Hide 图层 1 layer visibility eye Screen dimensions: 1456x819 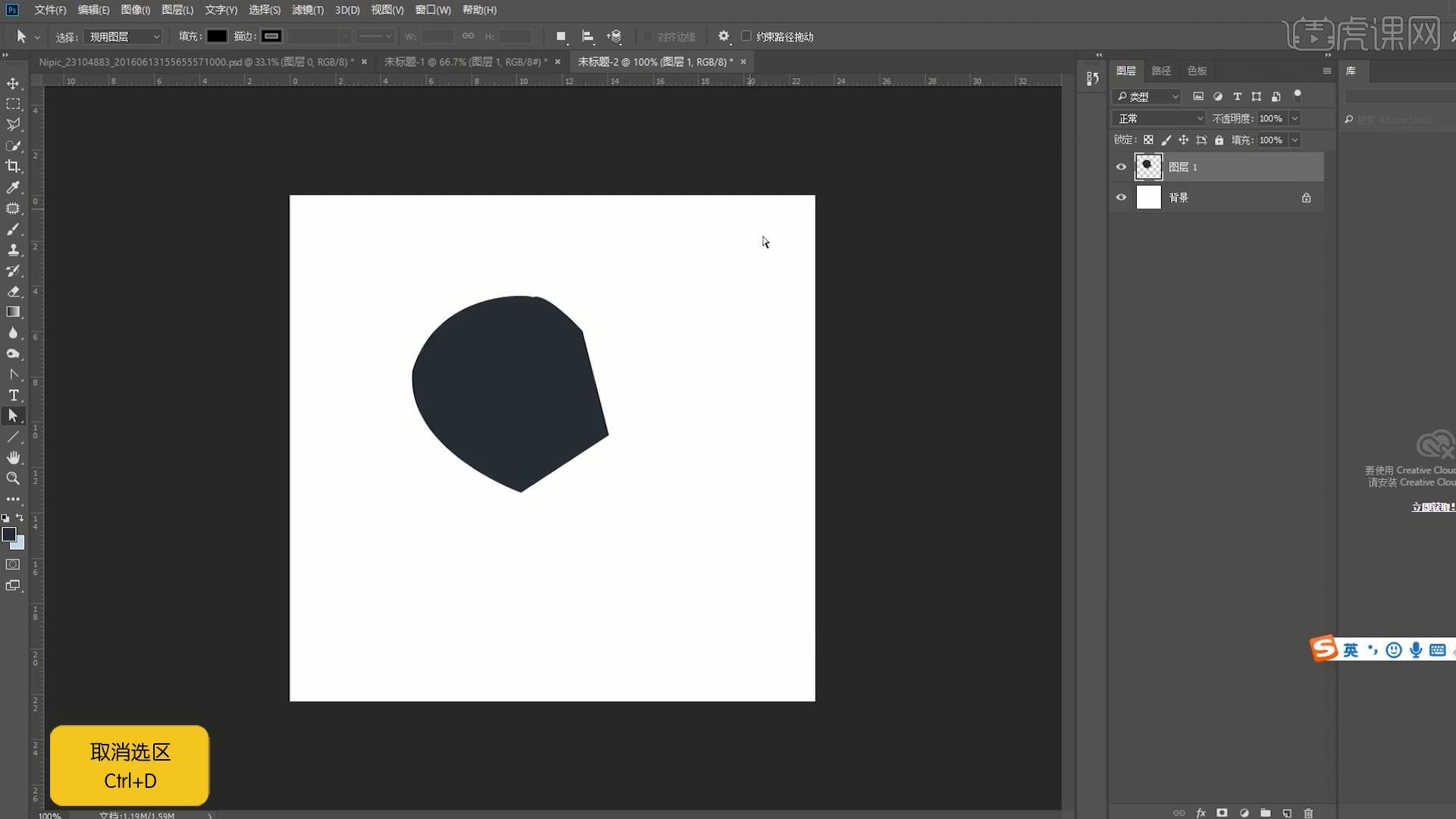tap(1121, 167)
